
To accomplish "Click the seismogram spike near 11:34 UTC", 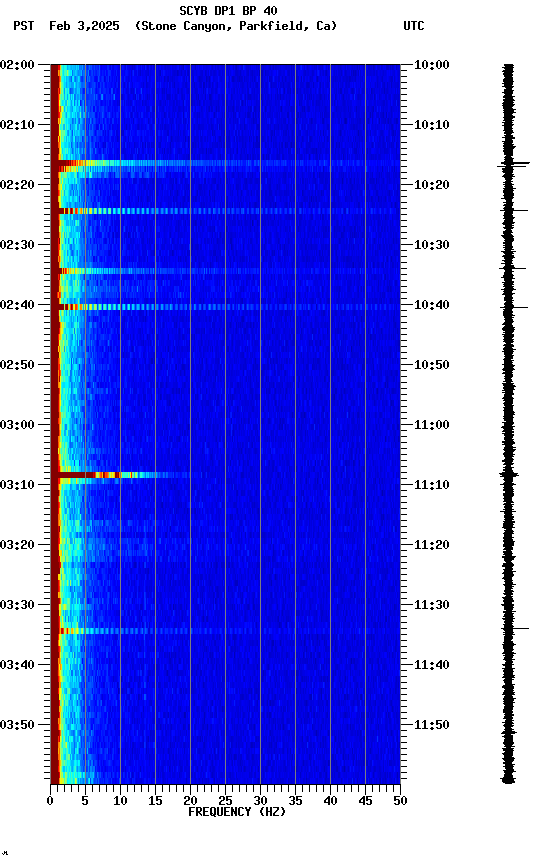I will [x=515, y=628].
